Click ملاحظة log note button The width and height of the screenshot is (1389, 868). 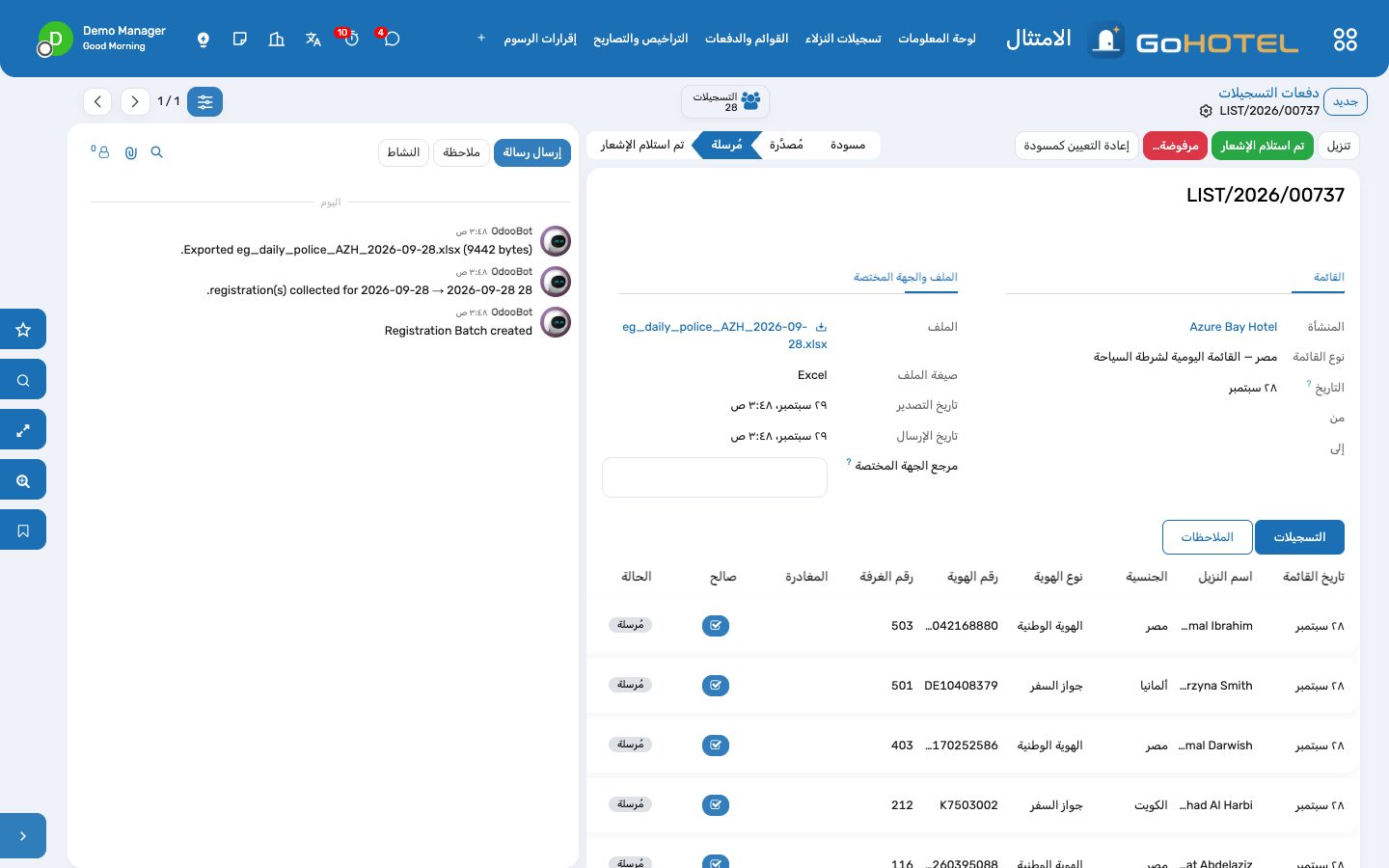[461, 152]
